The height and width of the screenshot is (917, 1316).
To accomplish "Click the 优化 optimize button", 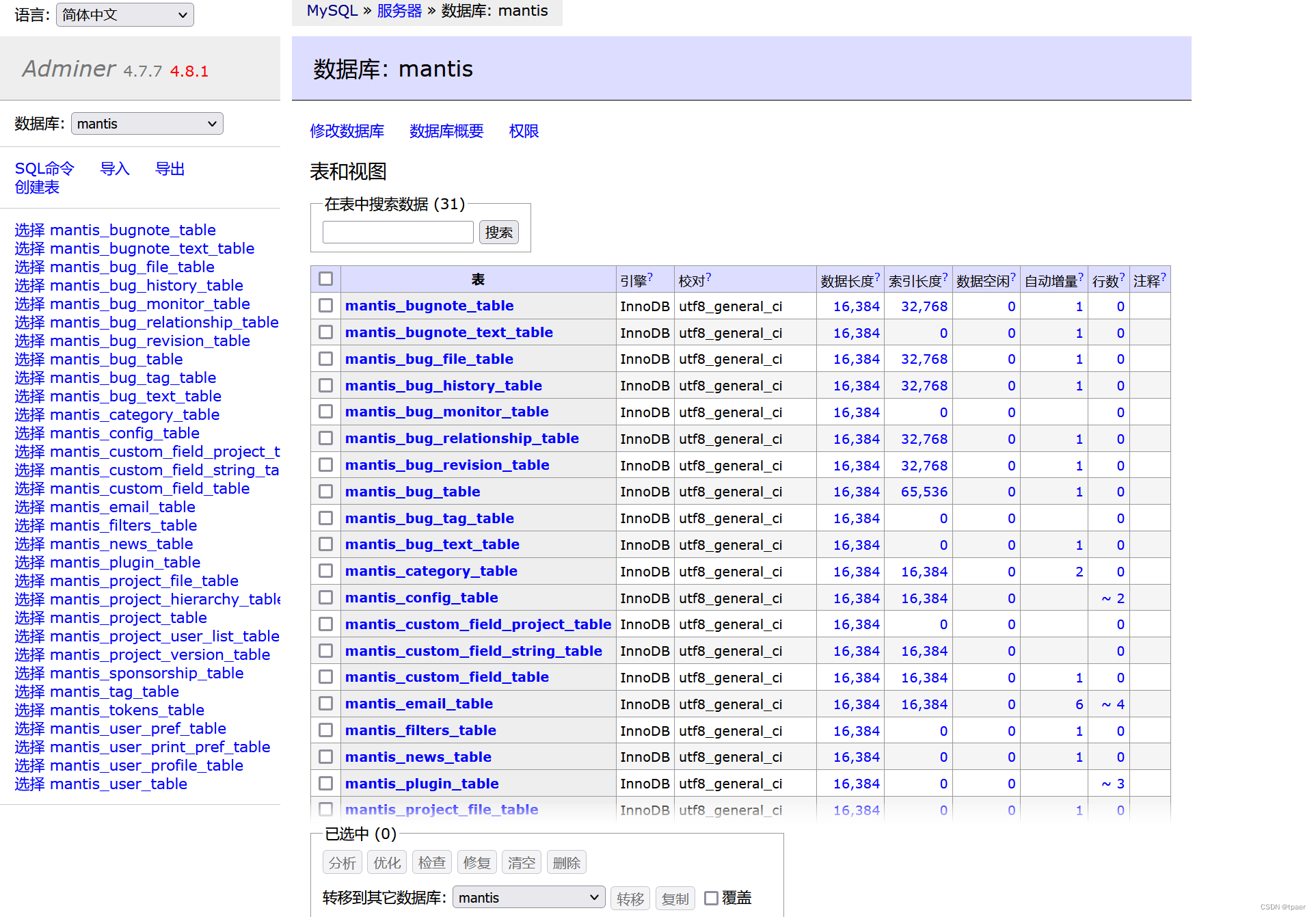I will (x=387, y=863).
